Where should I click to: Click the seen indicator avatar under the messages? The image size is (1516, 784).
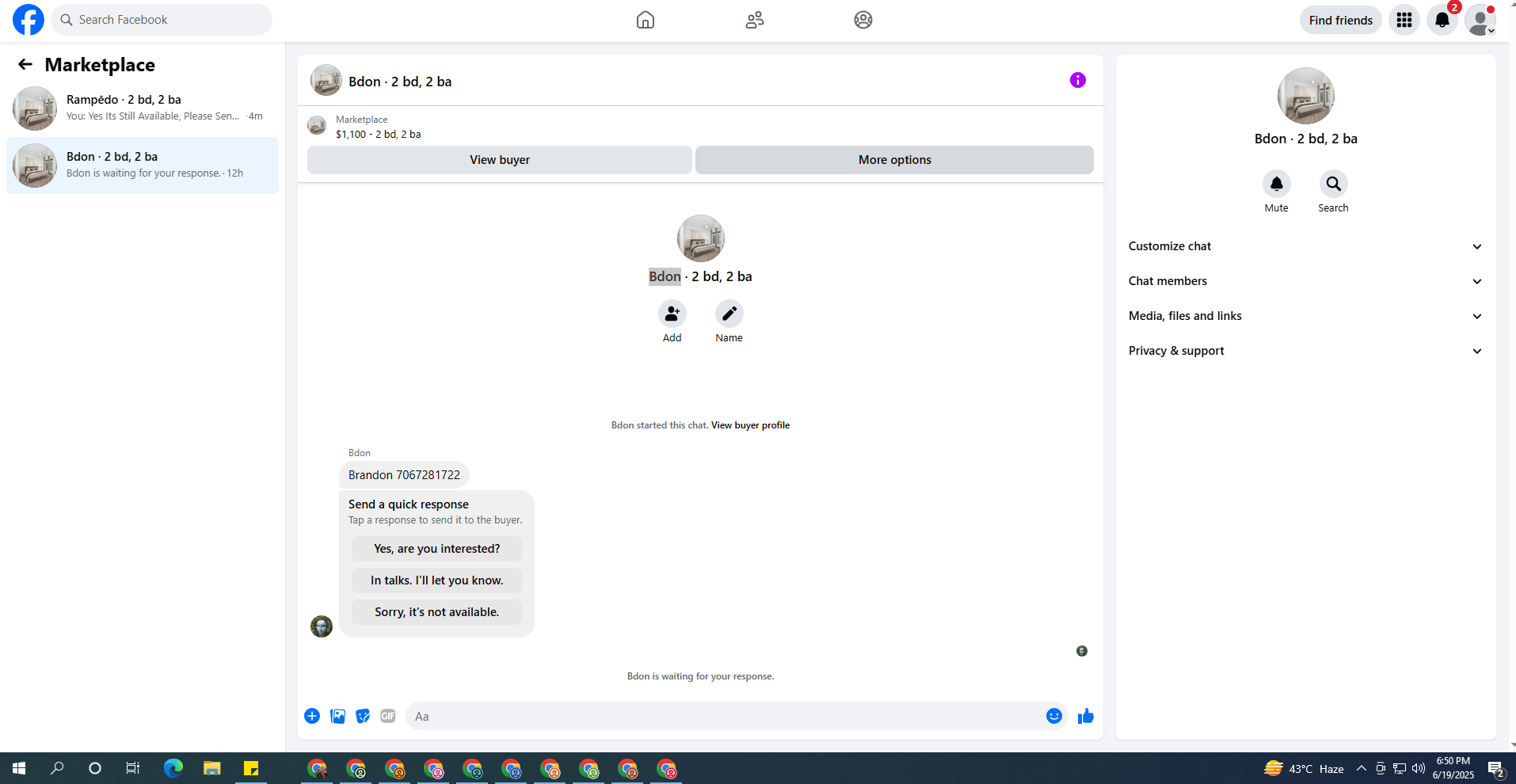pos(1082,651)
